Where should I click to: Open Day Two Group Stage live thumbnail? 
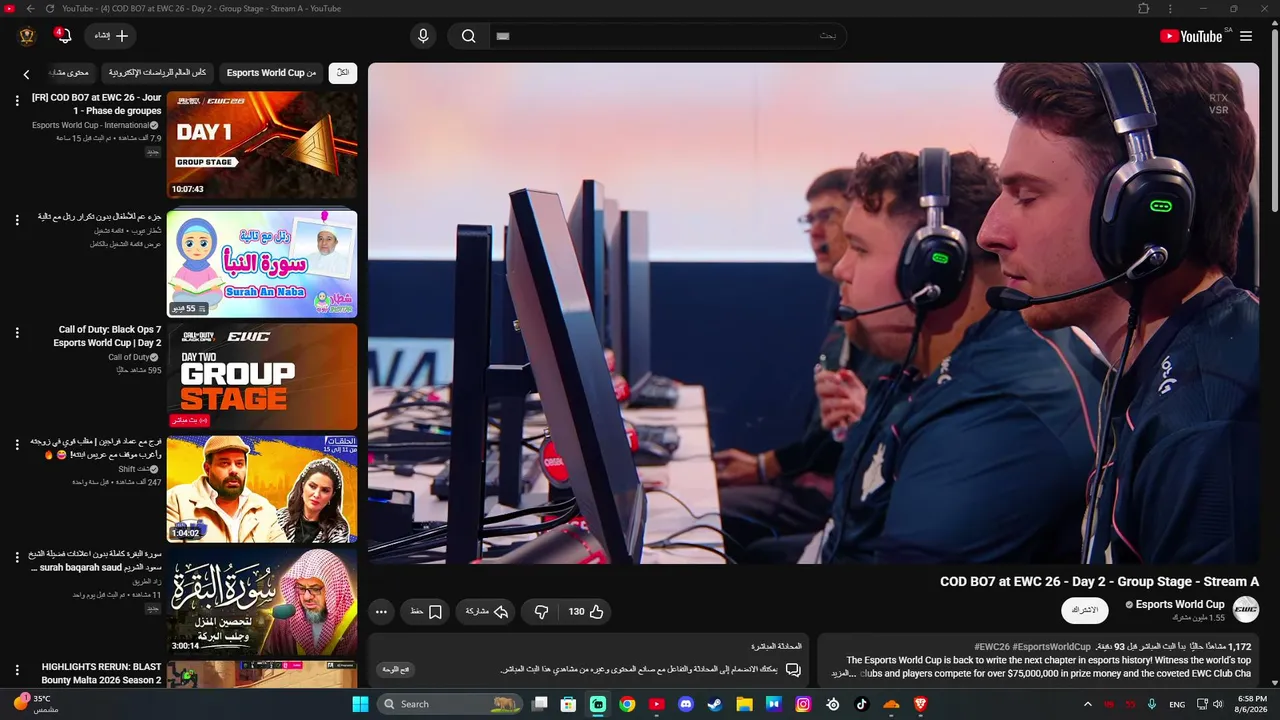click(x=262, y=376)
